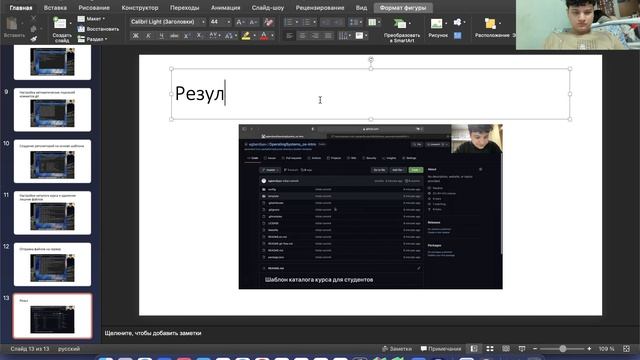This screenshot has width=640, height=360.
Task: Toggle superscript formatting
Action: point(187,36)
